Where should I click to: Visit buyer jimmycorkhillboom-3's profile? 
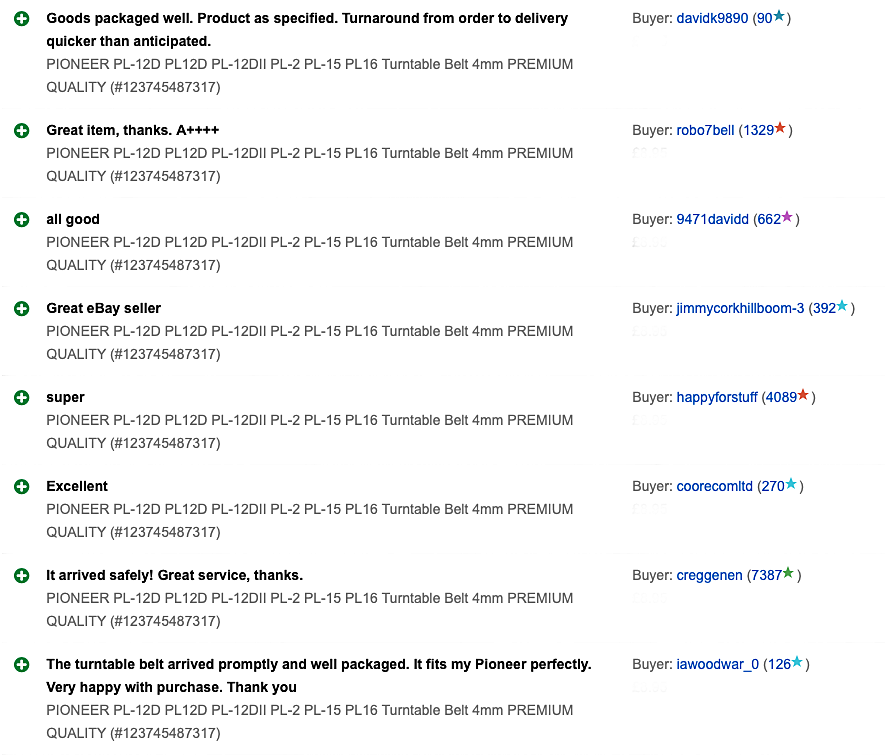[740, 309]
